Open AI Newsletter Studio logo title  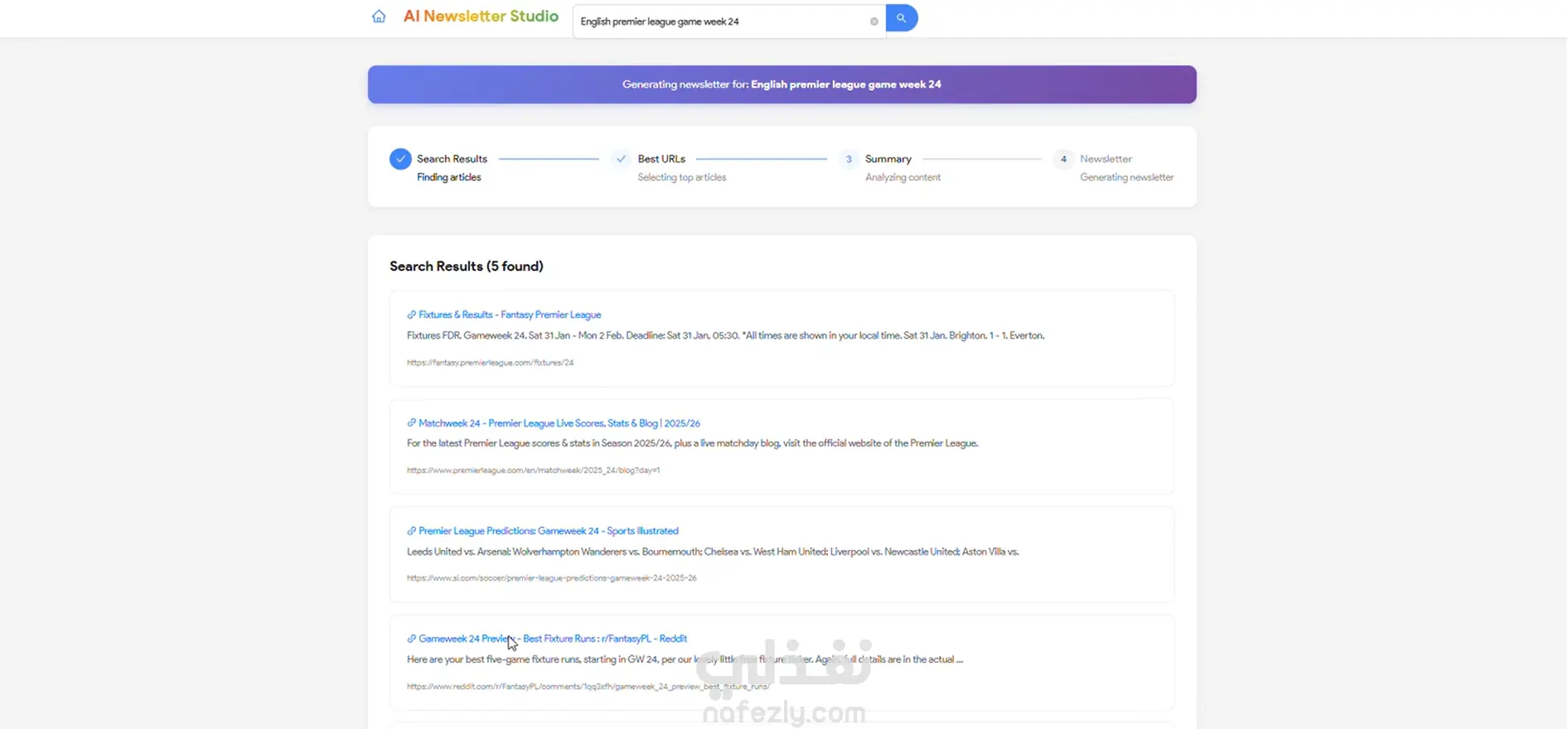click(x=481, y=17)
